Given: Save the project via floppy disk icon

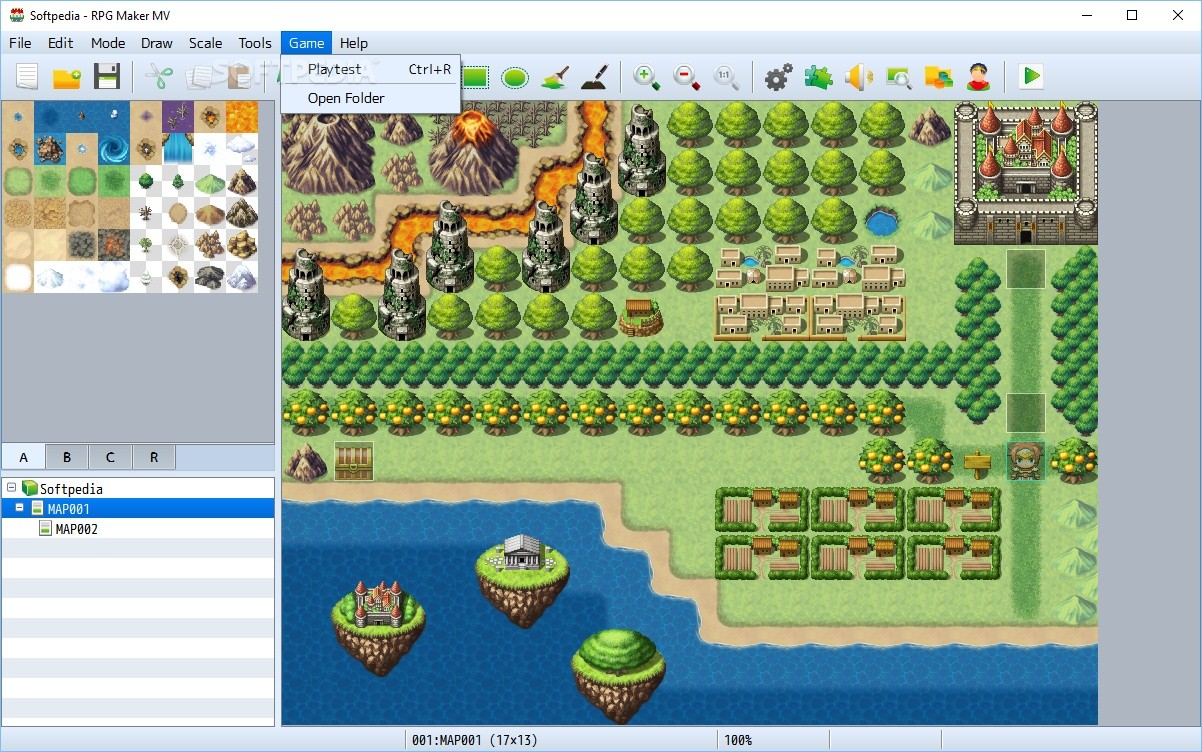Looking at the screenshot, I should pyautogui.click(x=107, y=76).
